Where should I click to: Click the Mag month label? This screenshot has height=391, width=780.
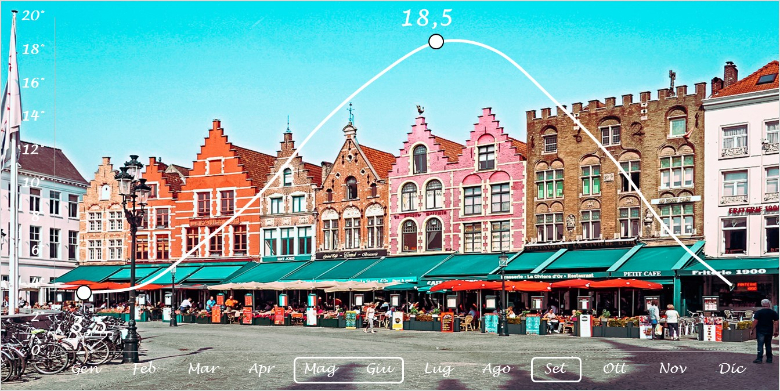[321, 370]
